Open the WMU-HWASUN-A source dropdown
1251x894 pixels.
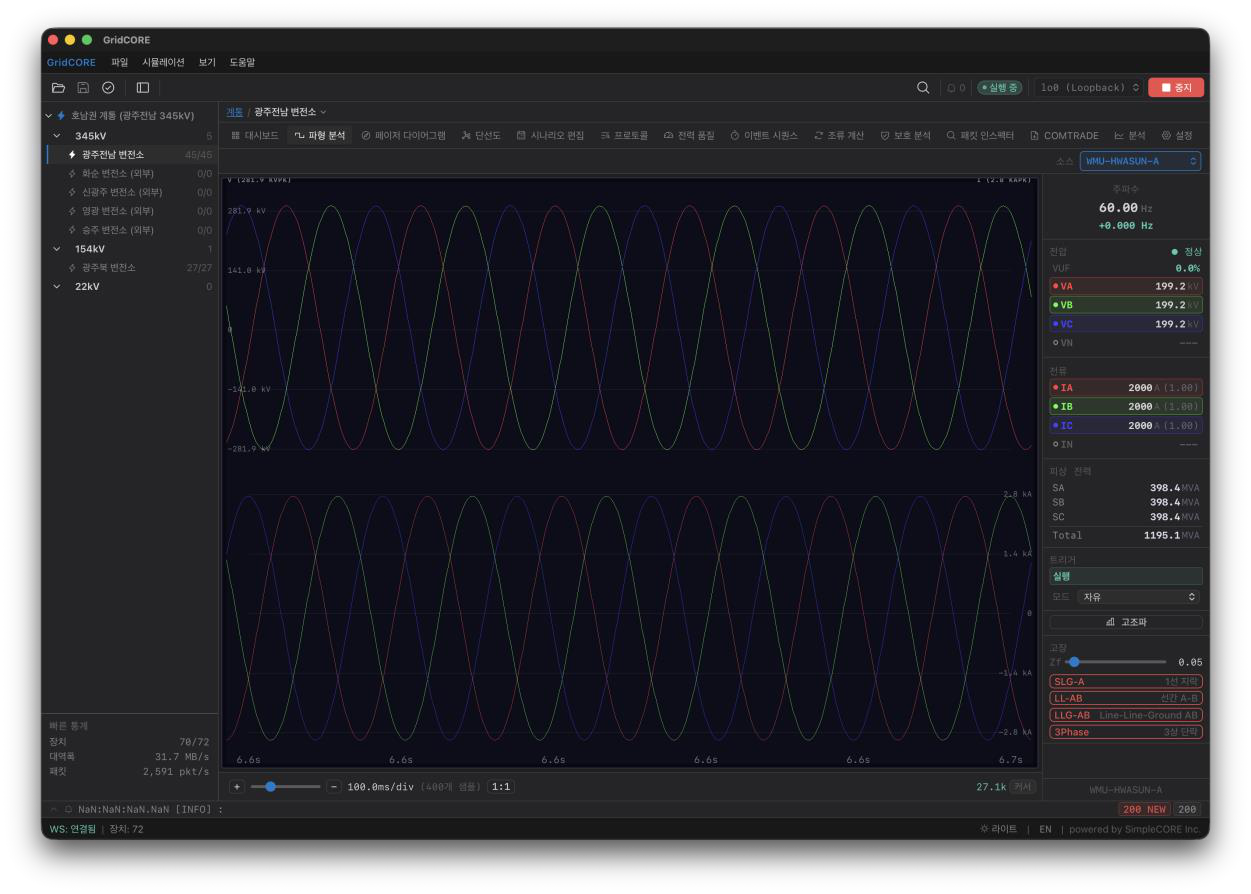1140,161
